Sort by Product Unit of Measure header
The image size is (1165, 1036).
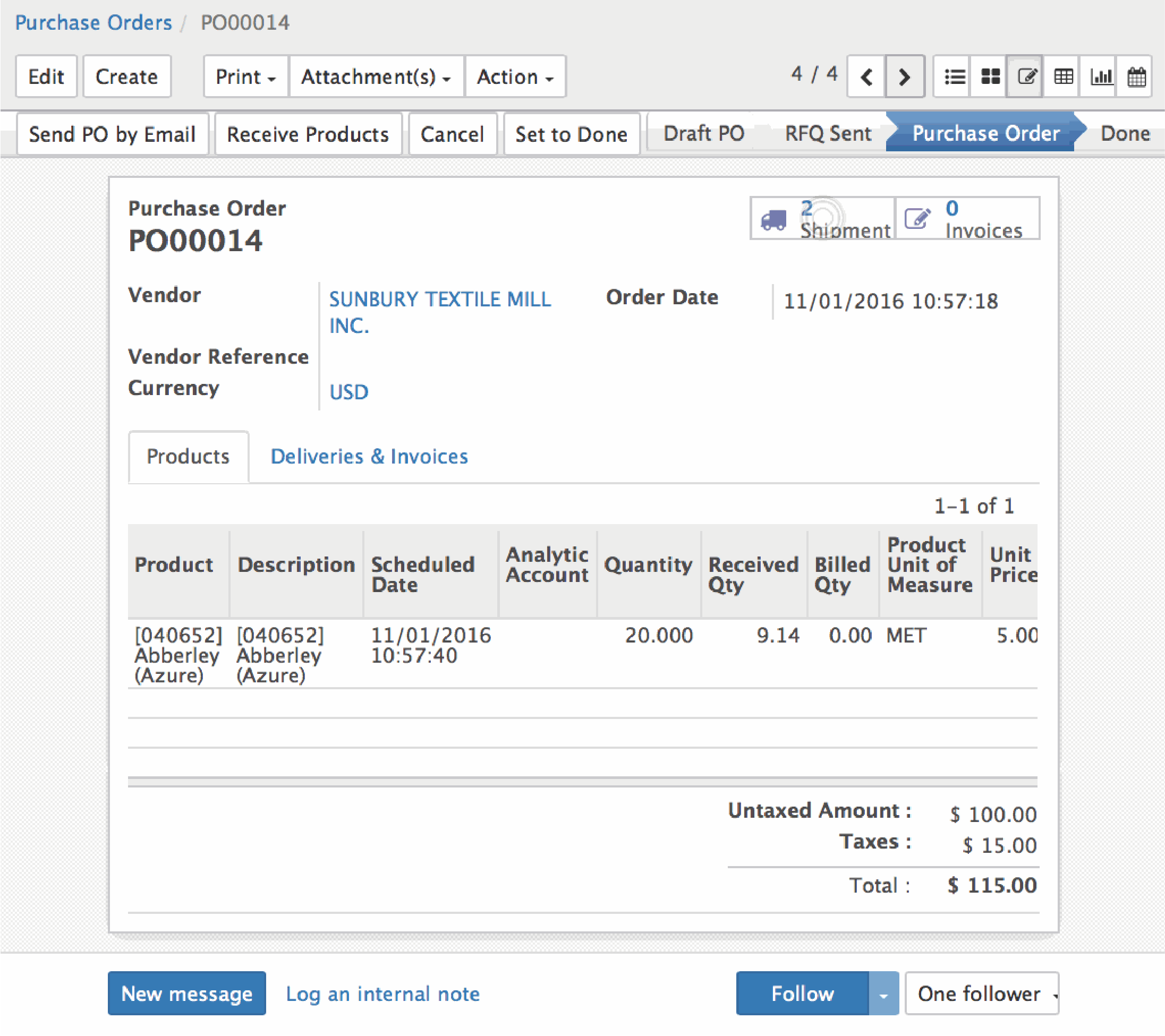[x=930, y=571]
